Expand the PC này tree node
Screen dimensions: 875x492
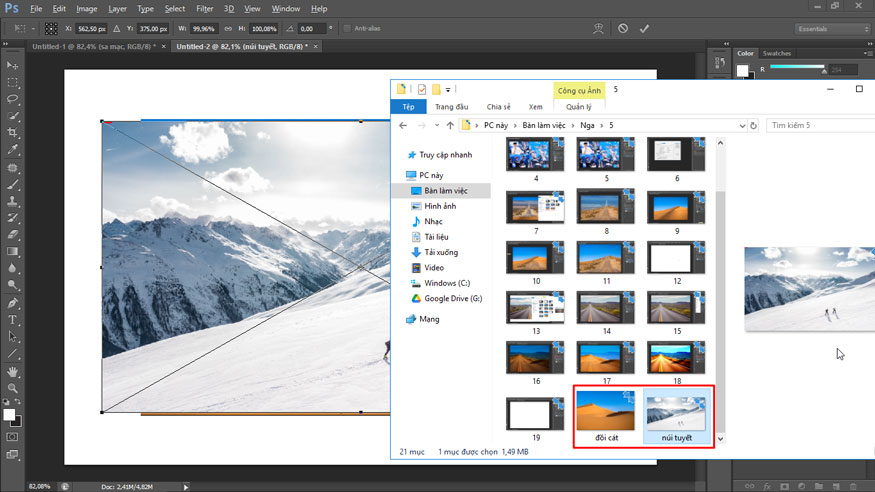pyautogui.click(x=398, y=175)
